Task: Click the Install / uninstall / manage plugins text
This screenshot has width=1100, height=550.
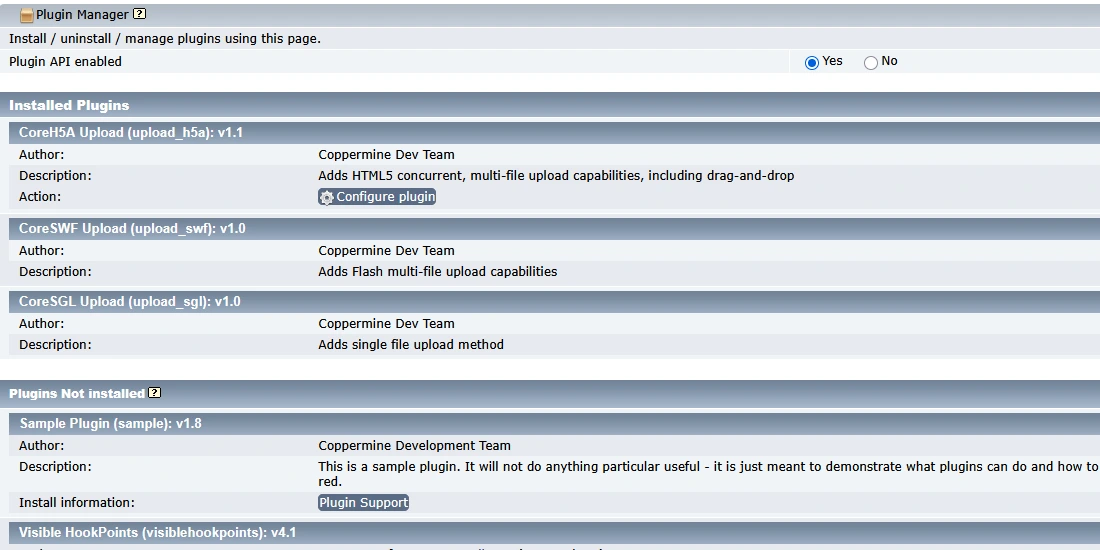Action: (165, 39)
